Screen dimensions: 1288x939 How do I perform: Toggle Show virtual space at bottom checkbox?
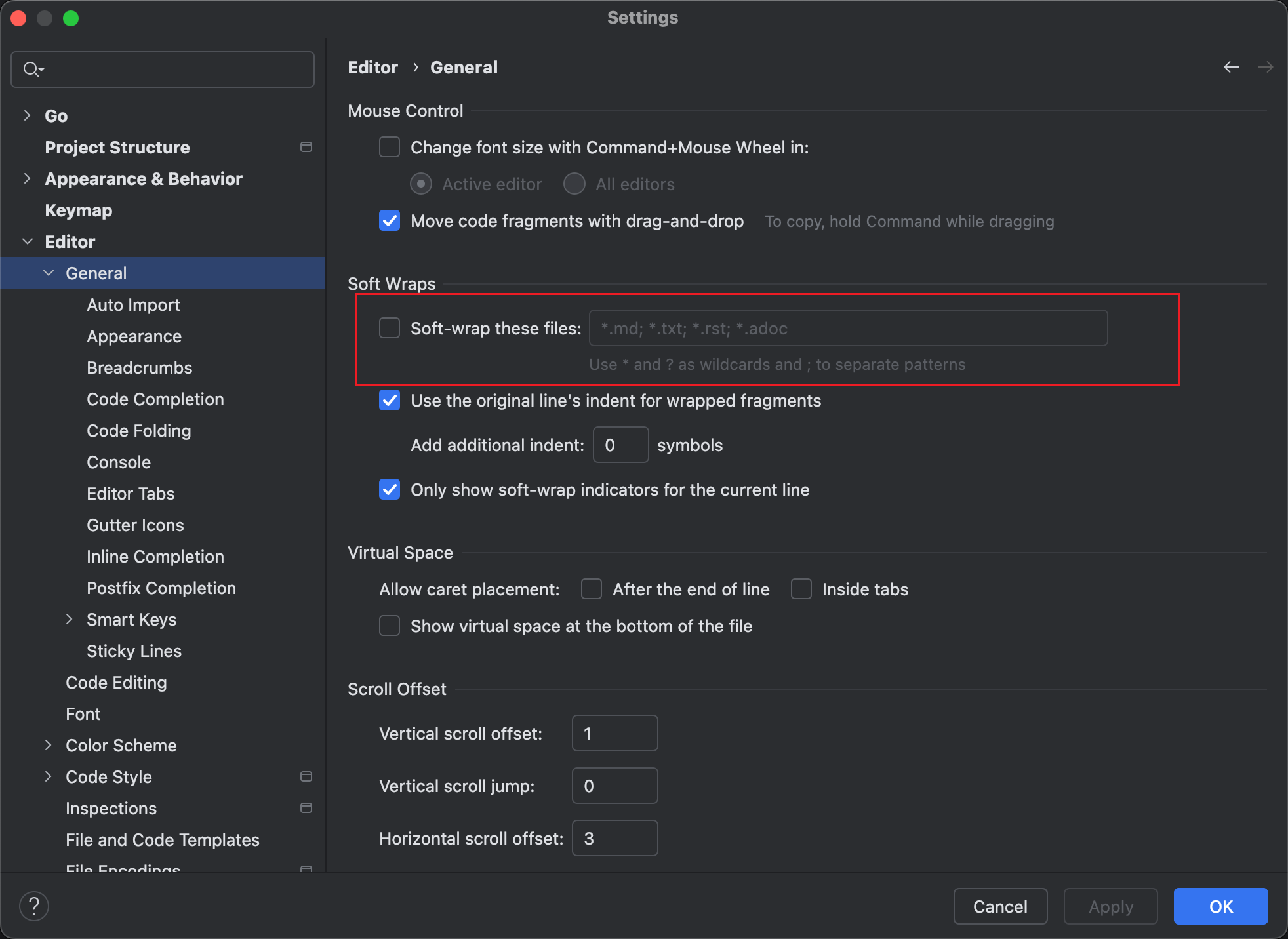coord(390,626)
